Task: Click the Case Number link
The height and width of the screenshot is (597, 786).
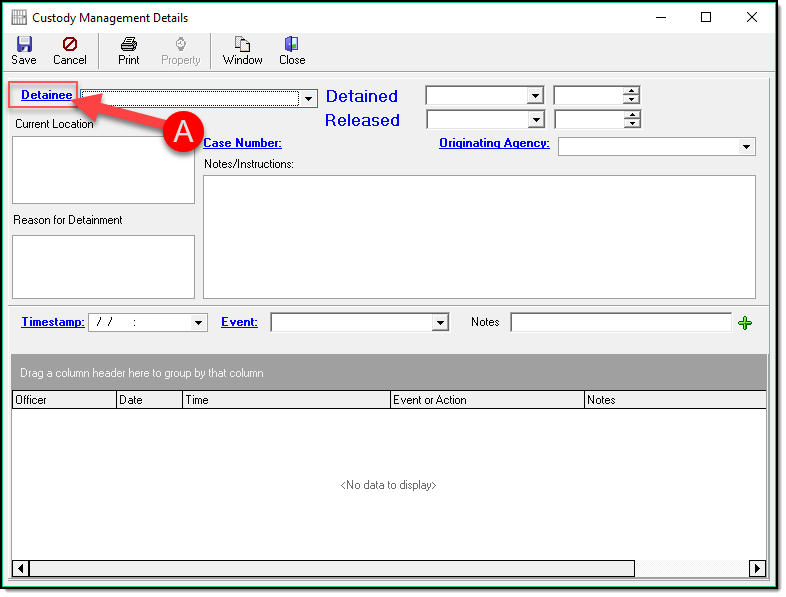Action: [x=242, y=143]
